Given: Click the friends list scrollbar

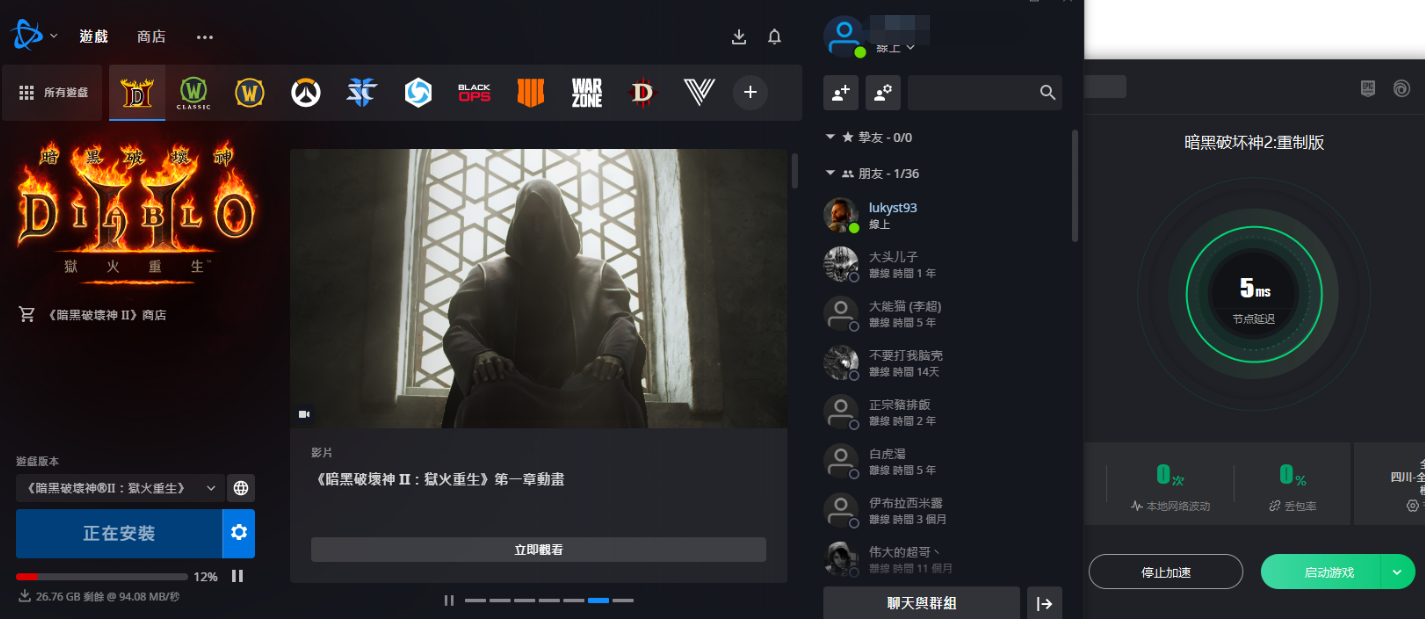Looking at the screenshot, I should 1075,185.
